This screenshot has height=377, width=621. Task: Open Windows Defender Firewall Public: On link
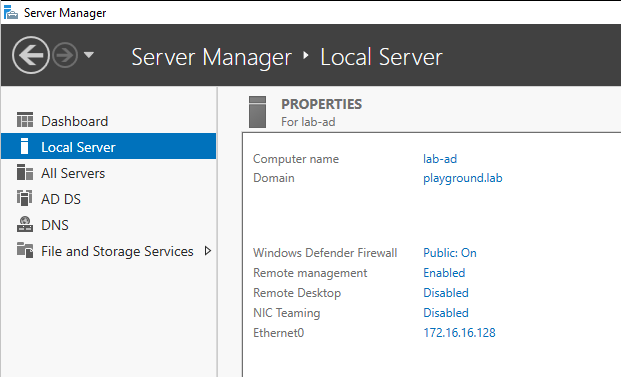click(x=450, y=253)
